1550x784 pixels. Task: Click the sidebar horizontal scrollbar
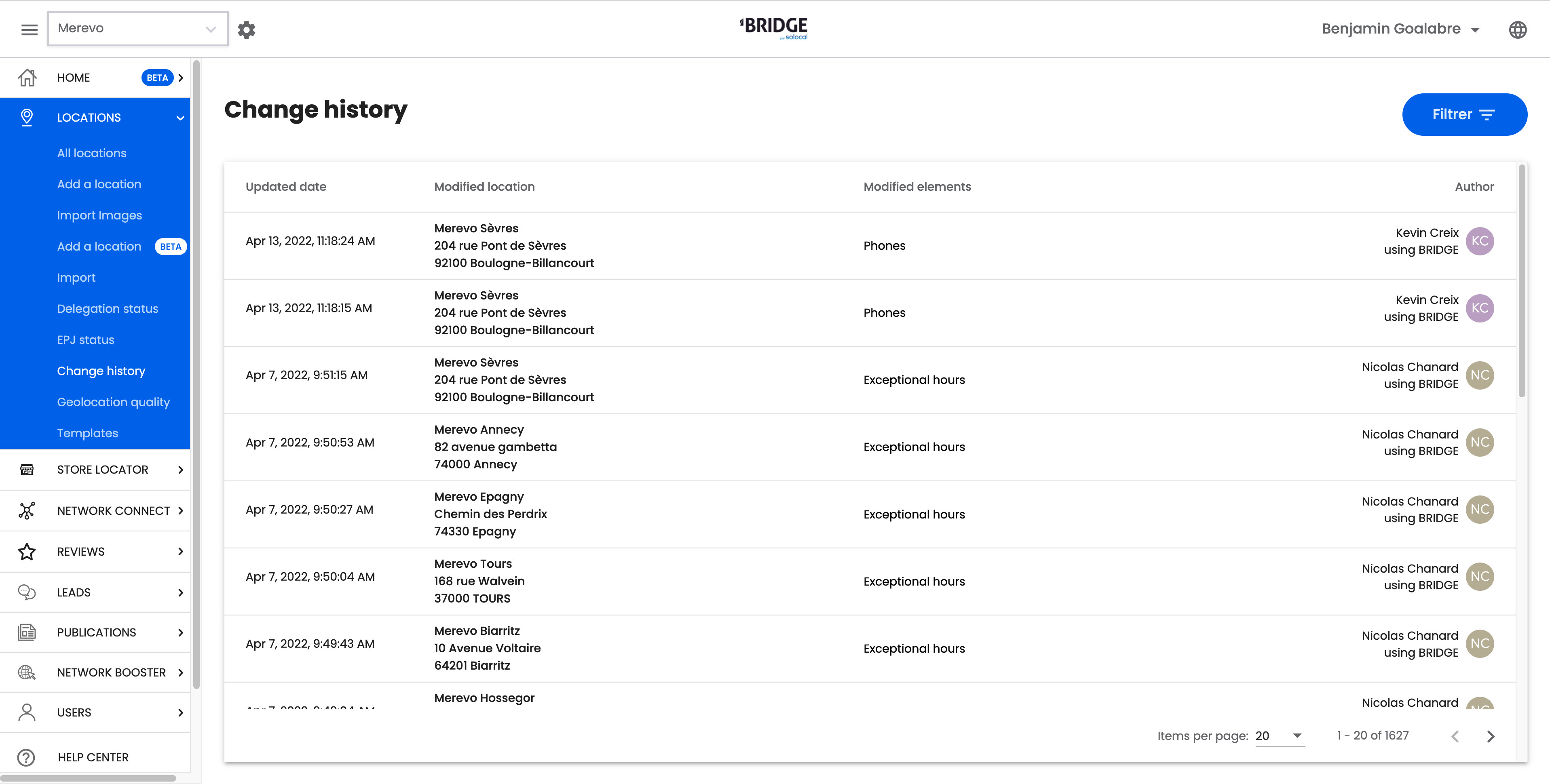click(x=89, y=778)
